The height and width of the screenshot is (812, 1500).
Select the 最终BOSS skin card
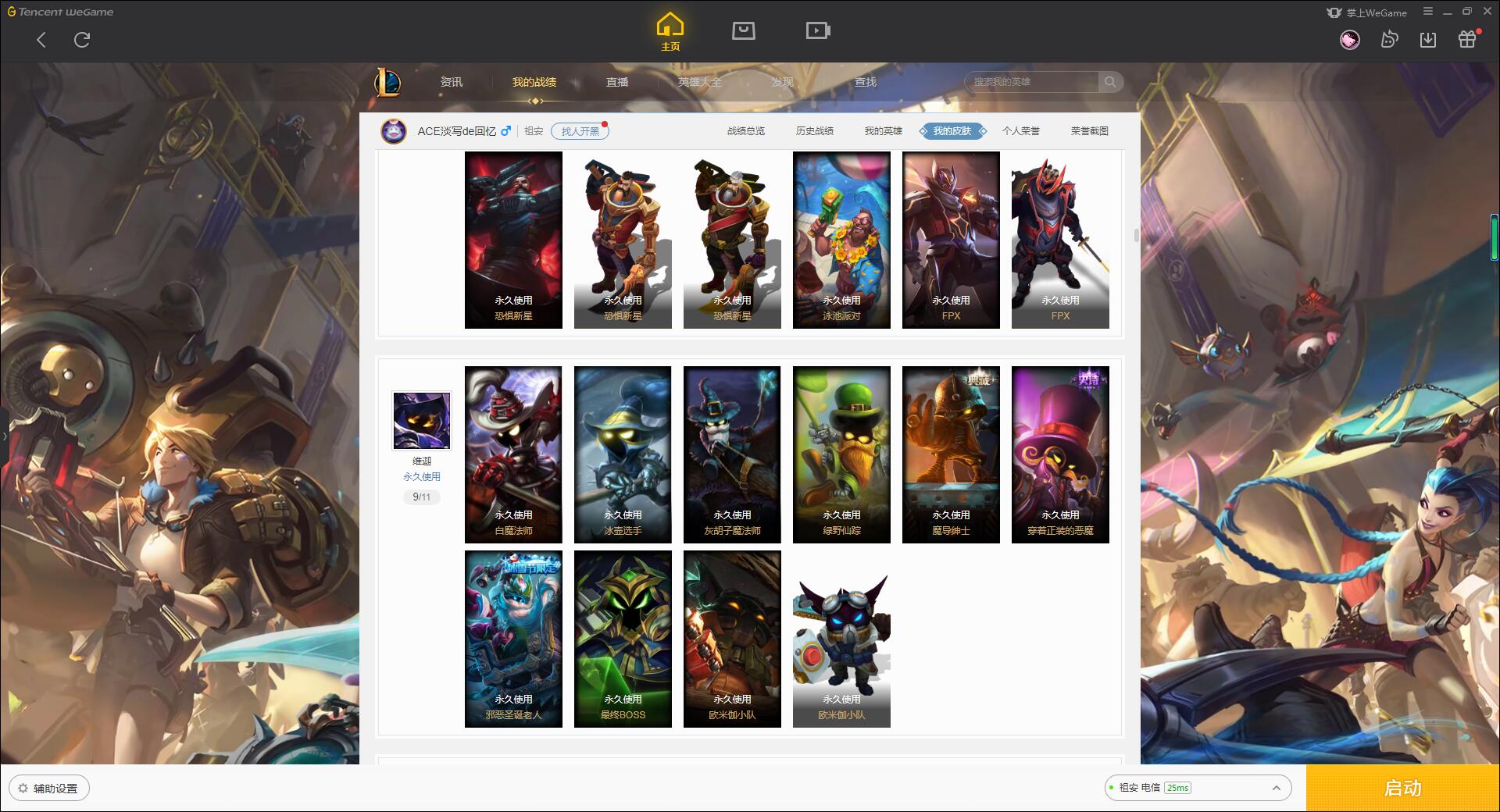point(623,639)
